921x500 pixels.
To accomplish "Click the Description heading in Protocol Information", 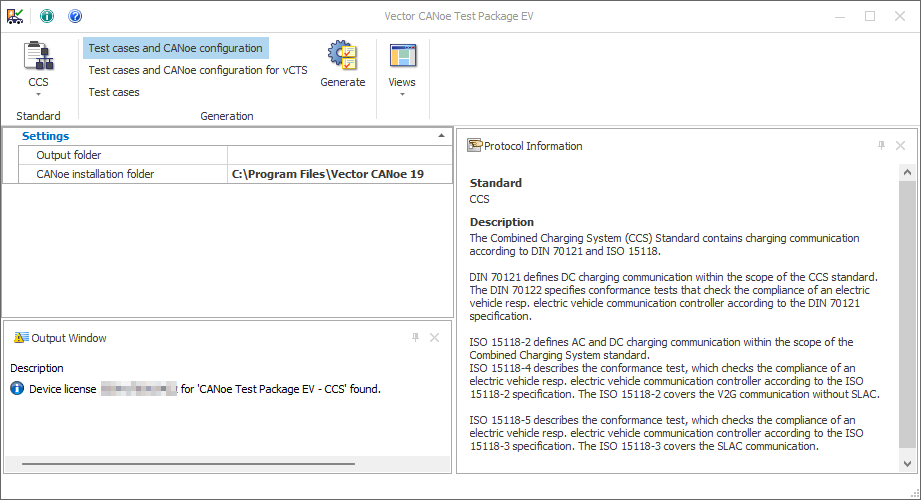I will click(x=502, y=222).
